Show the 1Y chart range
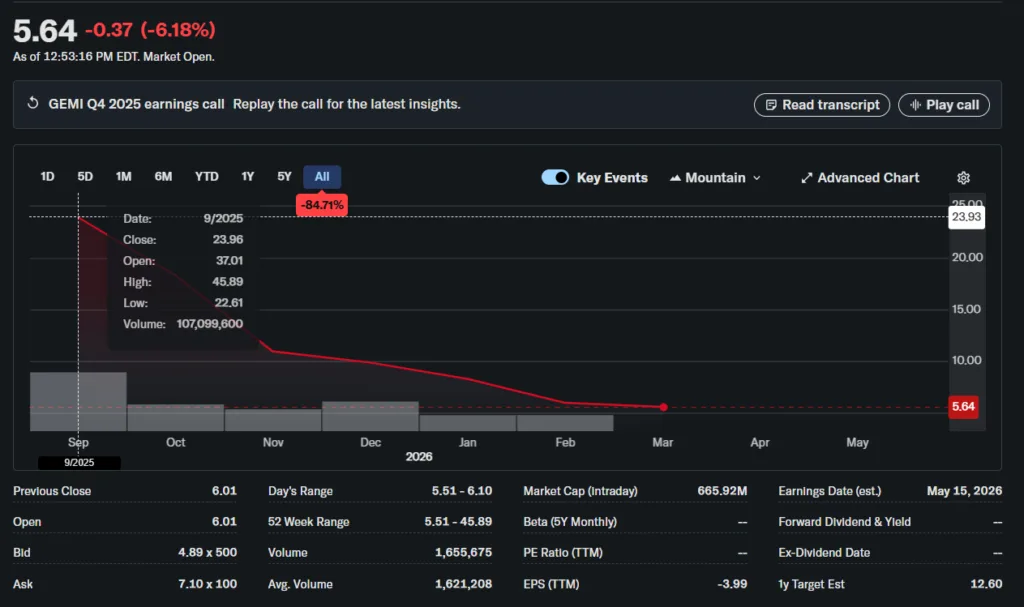The height and width of the screenshot is (607, 1024). coord(247,177)
